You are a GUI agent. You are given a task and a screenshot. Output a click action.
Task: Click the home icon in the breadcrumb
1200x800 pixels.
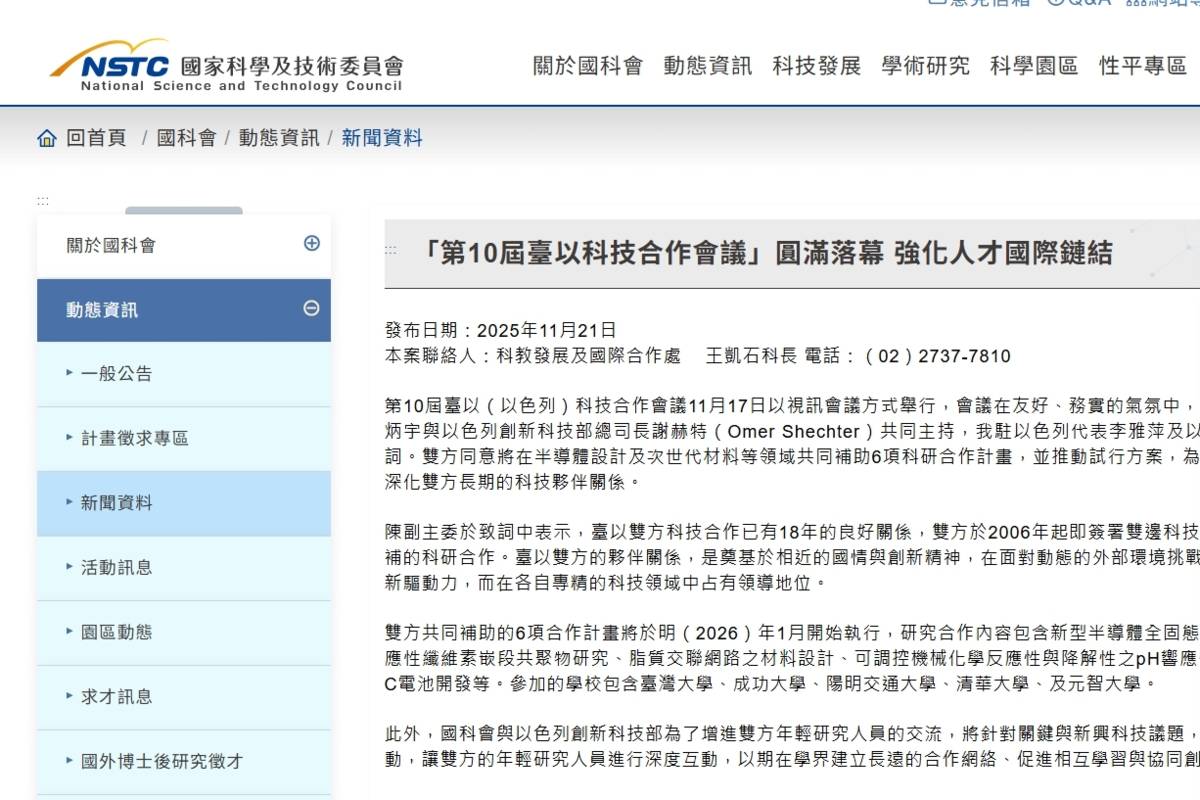click(x=46, y=138)
